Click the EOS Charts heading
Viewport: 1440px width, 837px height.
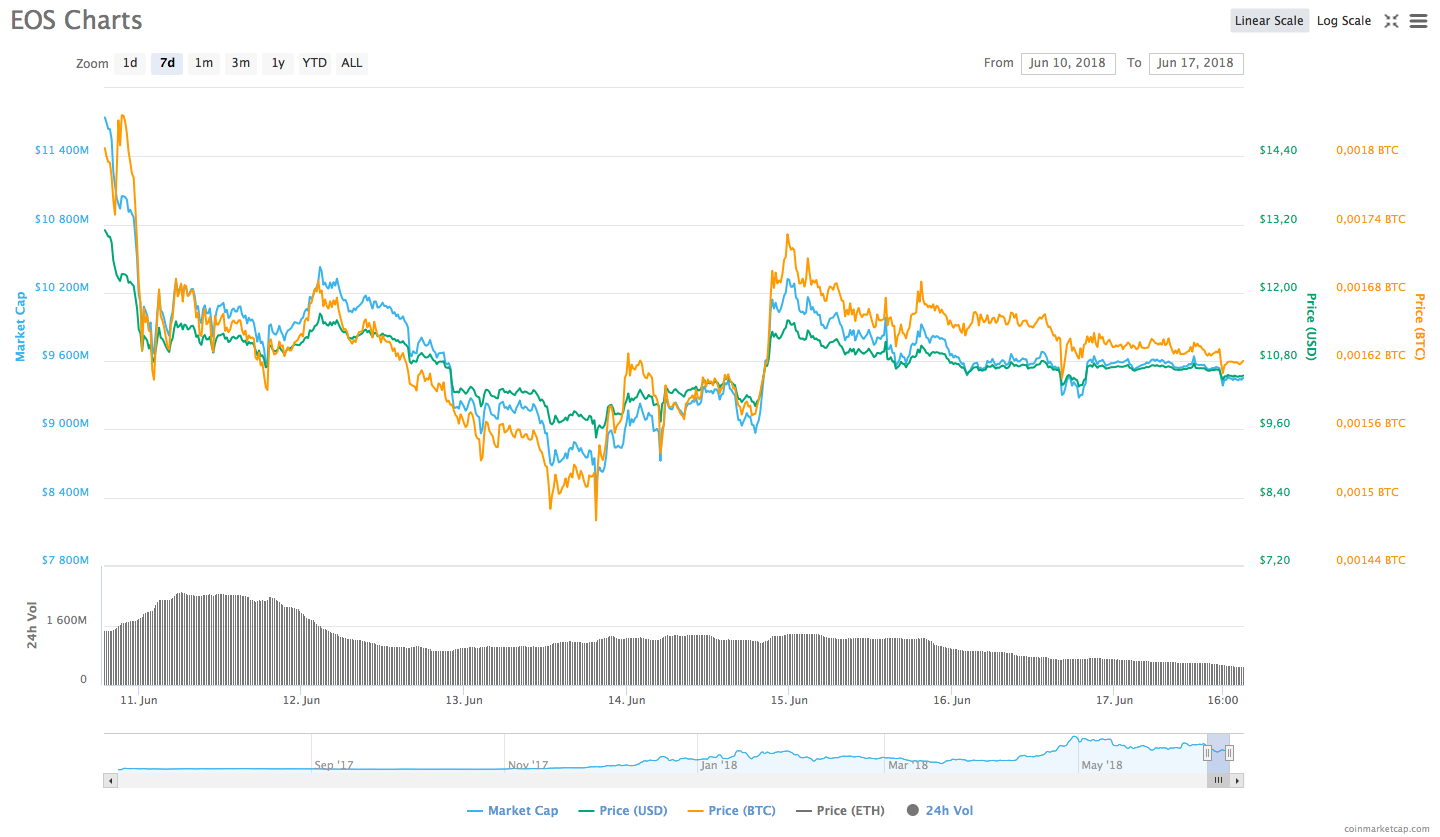coord(77,20)
